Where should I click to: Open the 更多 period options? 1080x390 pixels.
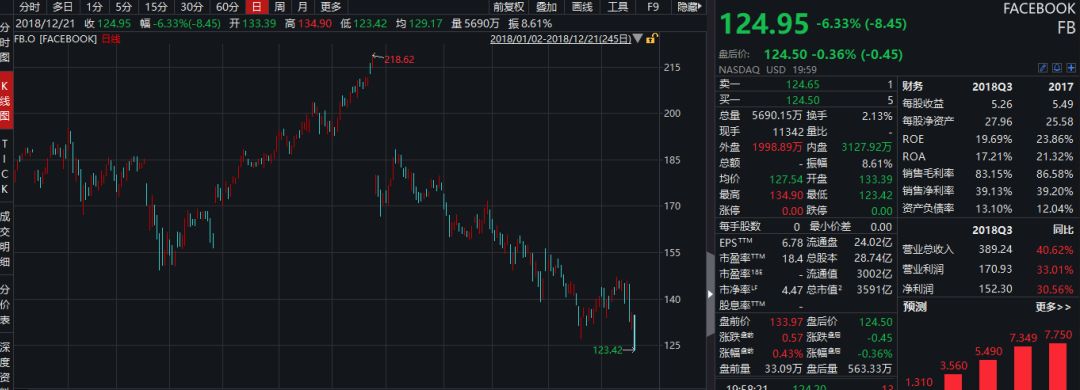pos(331,7)
